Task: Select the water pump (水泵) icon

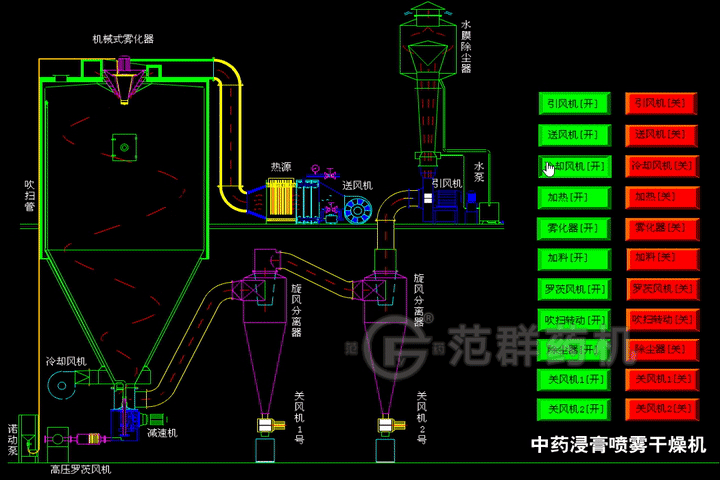Action: (x=489, y=210)
